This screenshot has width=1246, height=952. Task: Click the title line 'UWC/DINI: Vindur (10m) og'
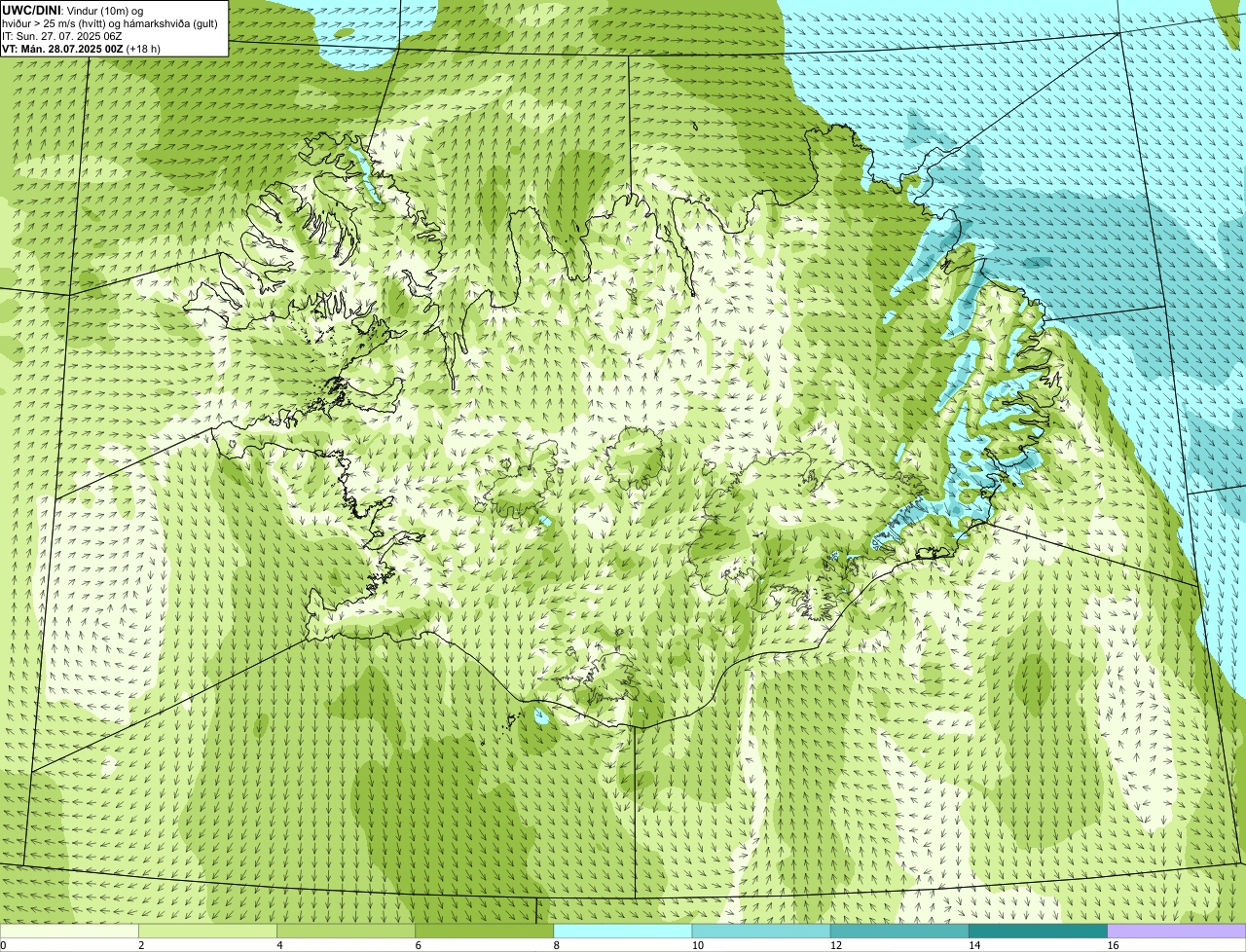pos(73,10)
